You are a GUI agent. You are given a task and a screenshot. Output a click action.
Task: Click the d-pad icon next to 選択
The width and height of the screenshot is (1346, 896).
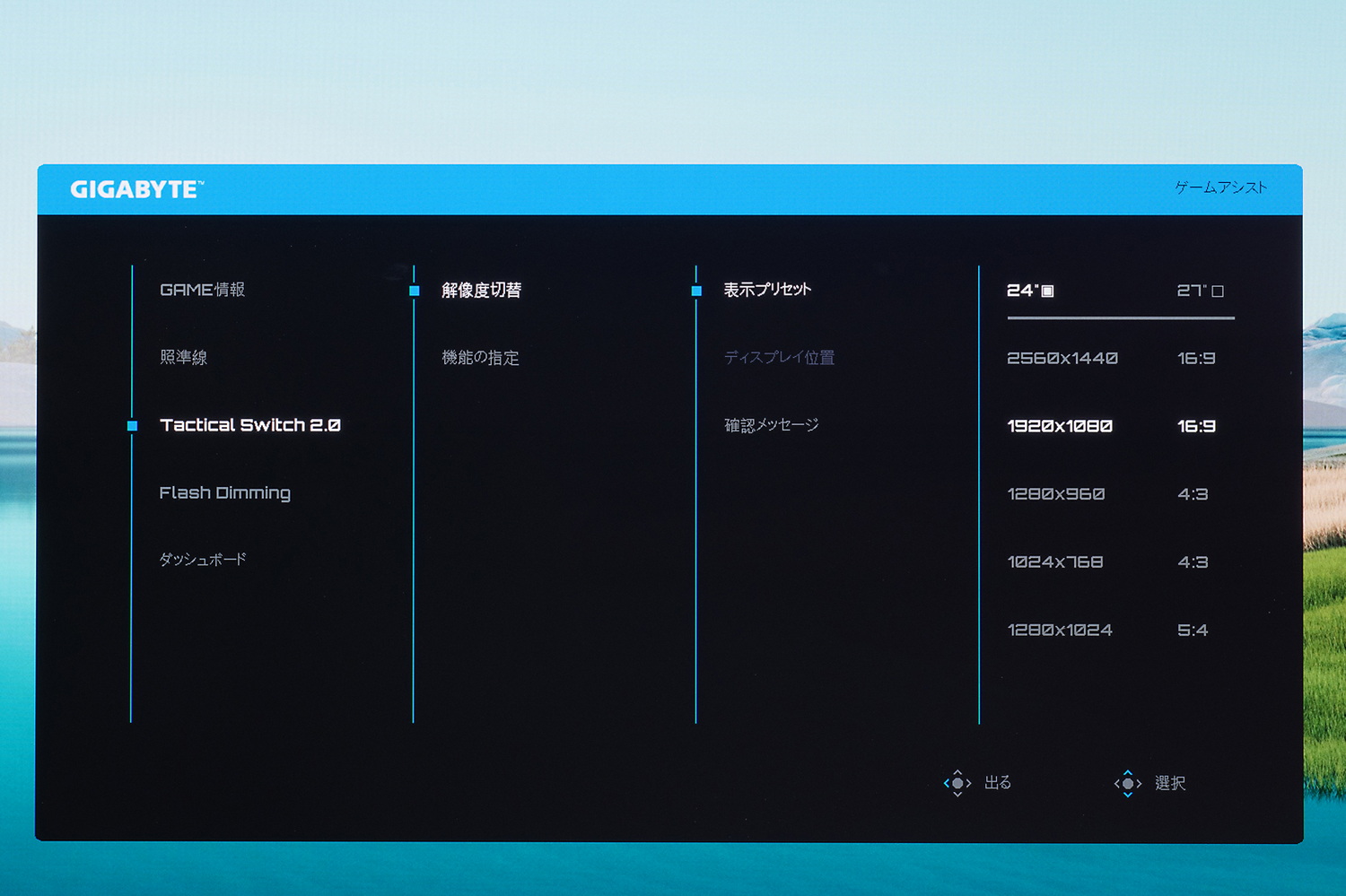click(1128, 784)
